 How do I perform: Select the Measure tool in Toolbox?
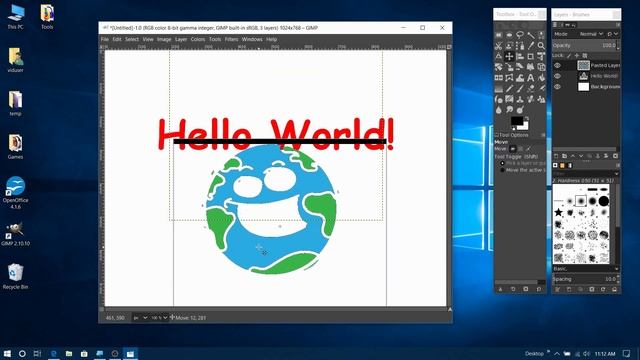499,56
